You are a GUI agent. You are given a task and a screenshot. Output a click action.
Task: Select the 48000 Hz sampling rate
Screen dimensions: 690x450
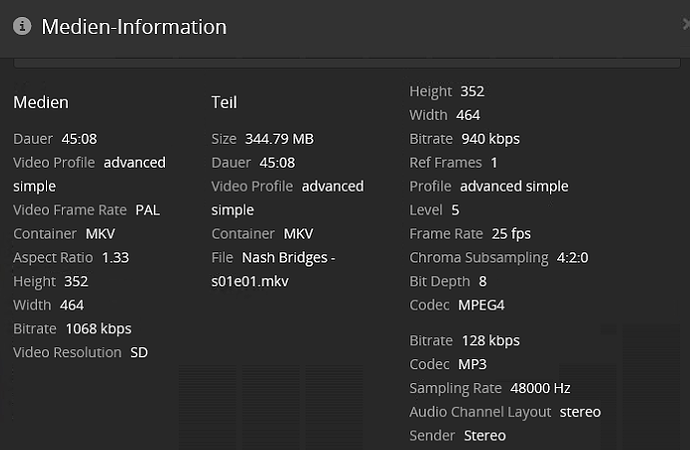[x=542, y=388]
